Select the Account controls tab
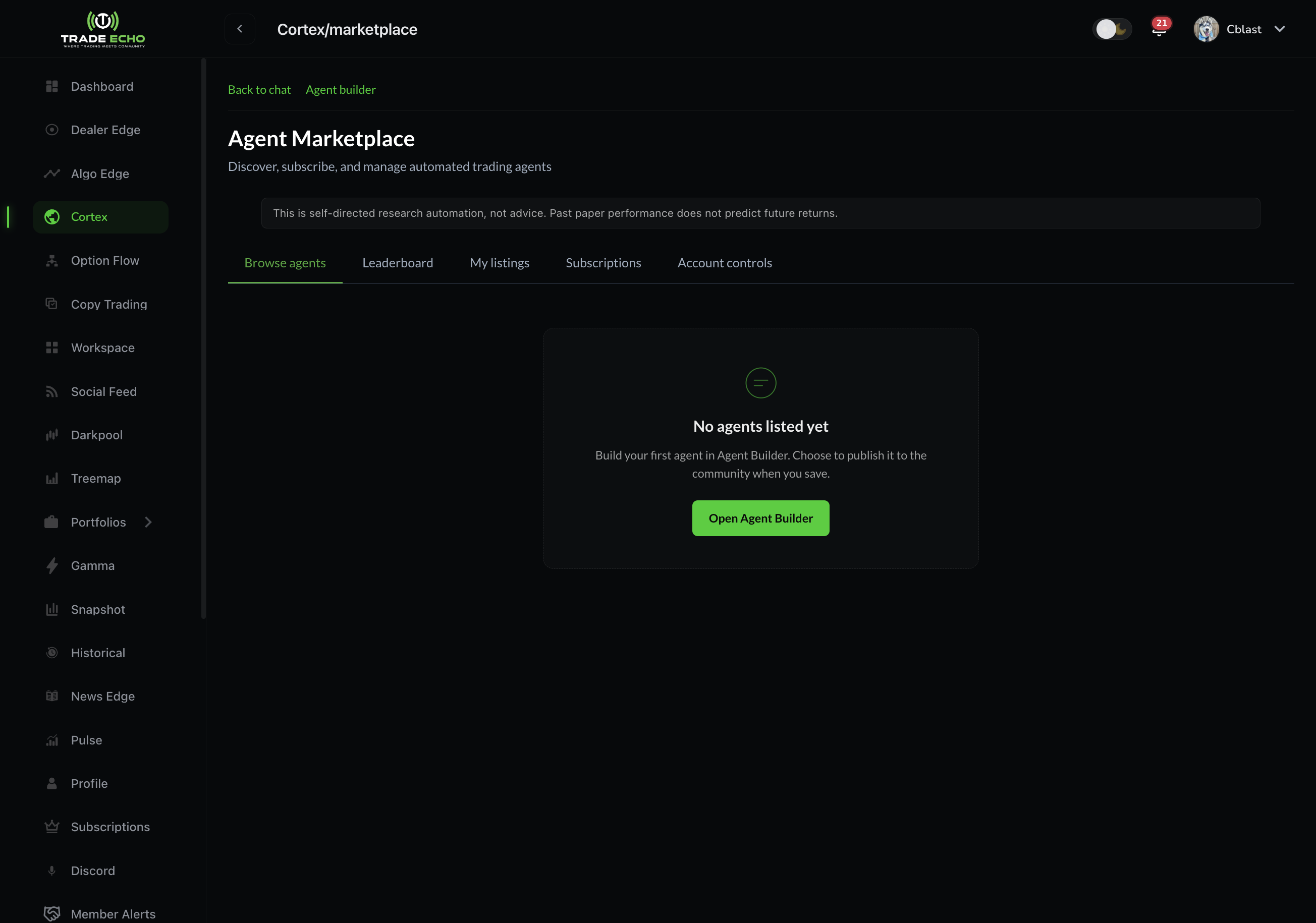The width and height of the screenshot is (1316, 923). [x=725, y=263]
